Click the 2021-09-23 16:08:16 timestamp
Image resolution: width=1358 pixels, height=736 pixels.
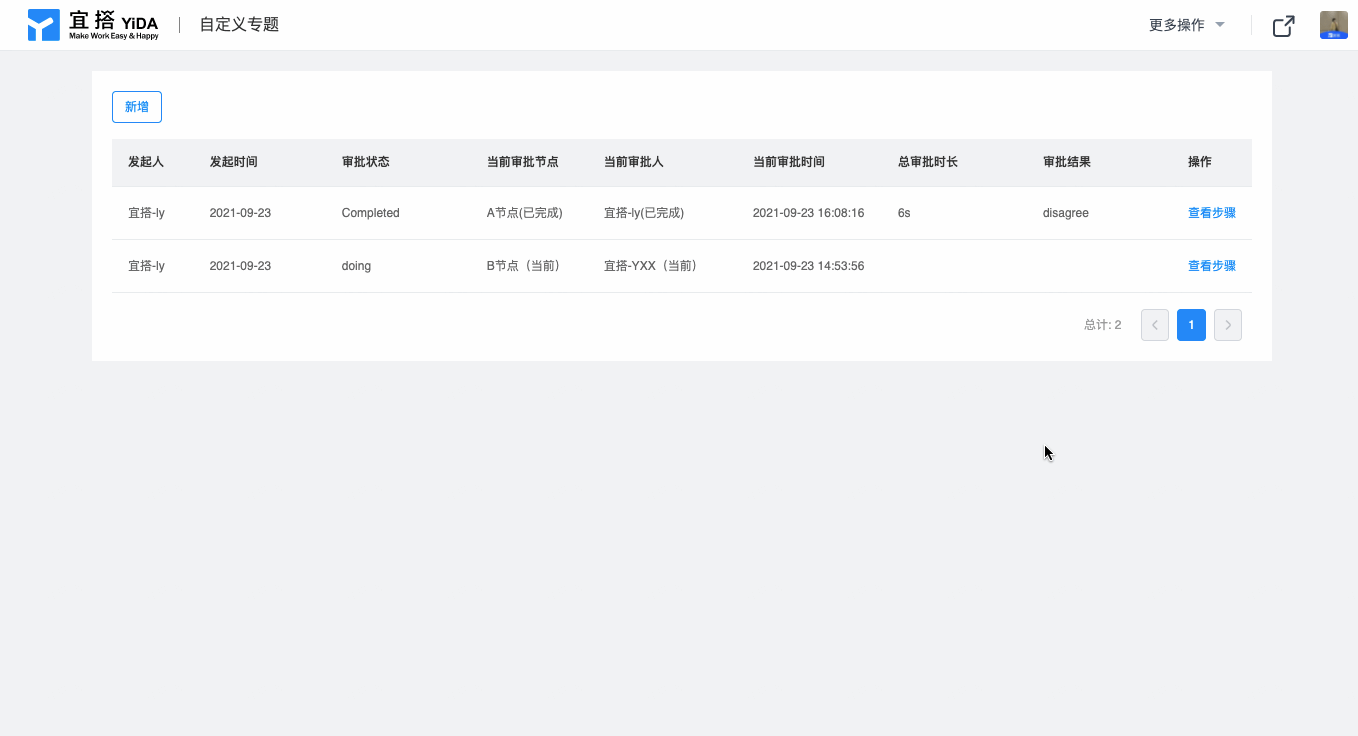(x=808, y=213)
